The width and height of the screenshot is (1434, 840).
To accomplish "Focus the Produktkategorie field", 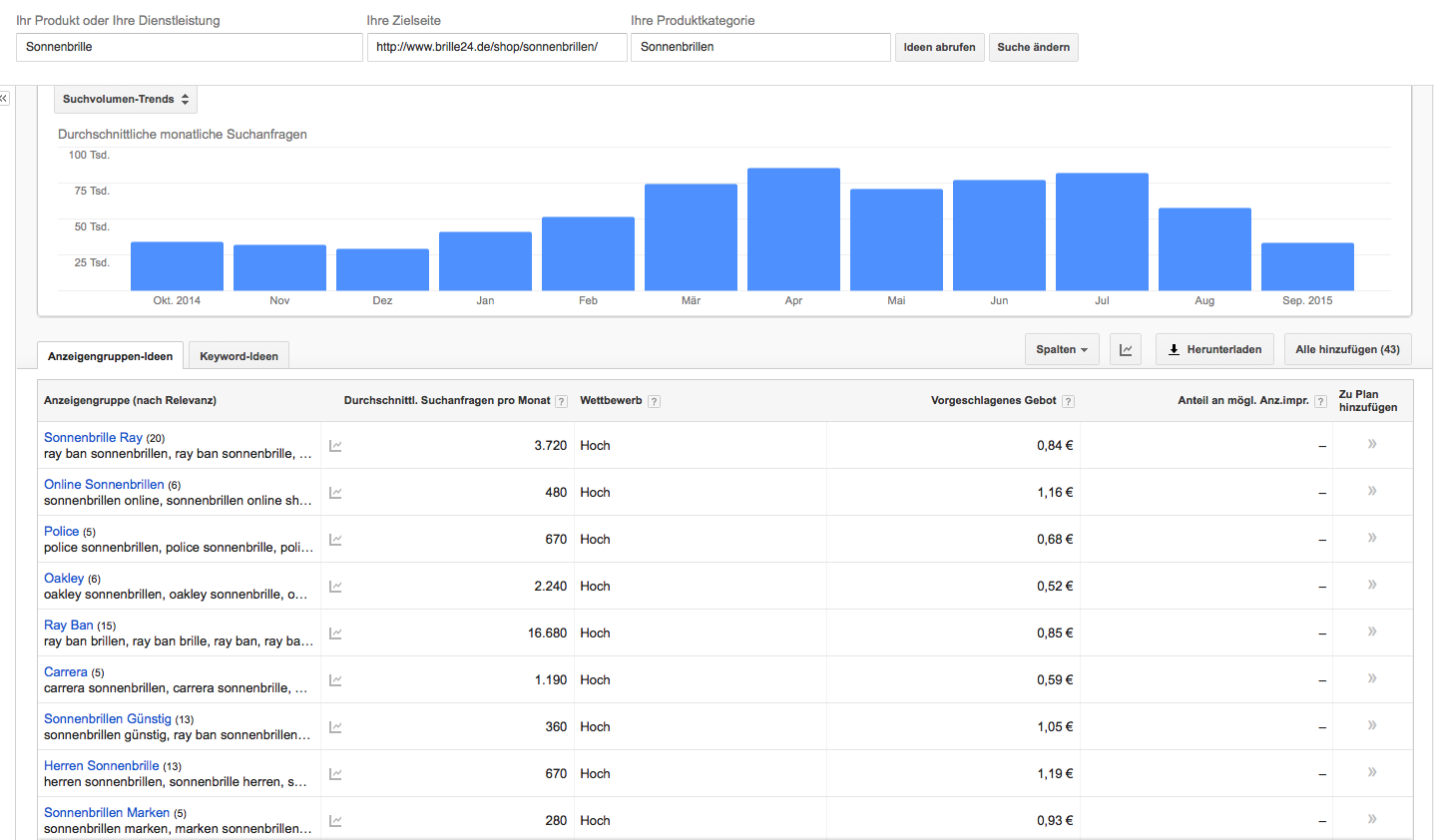I will click(x=760, y=47).
